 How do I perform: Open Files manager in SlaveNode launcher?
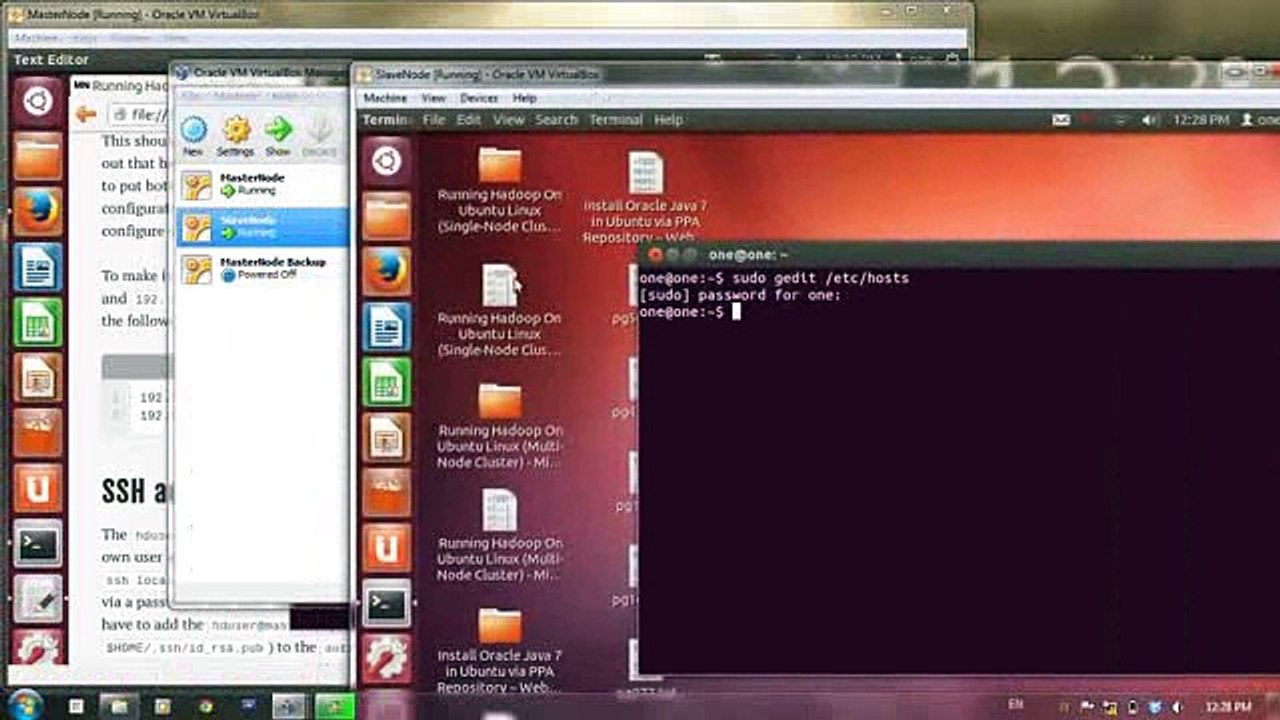click(x=386, y=216)
